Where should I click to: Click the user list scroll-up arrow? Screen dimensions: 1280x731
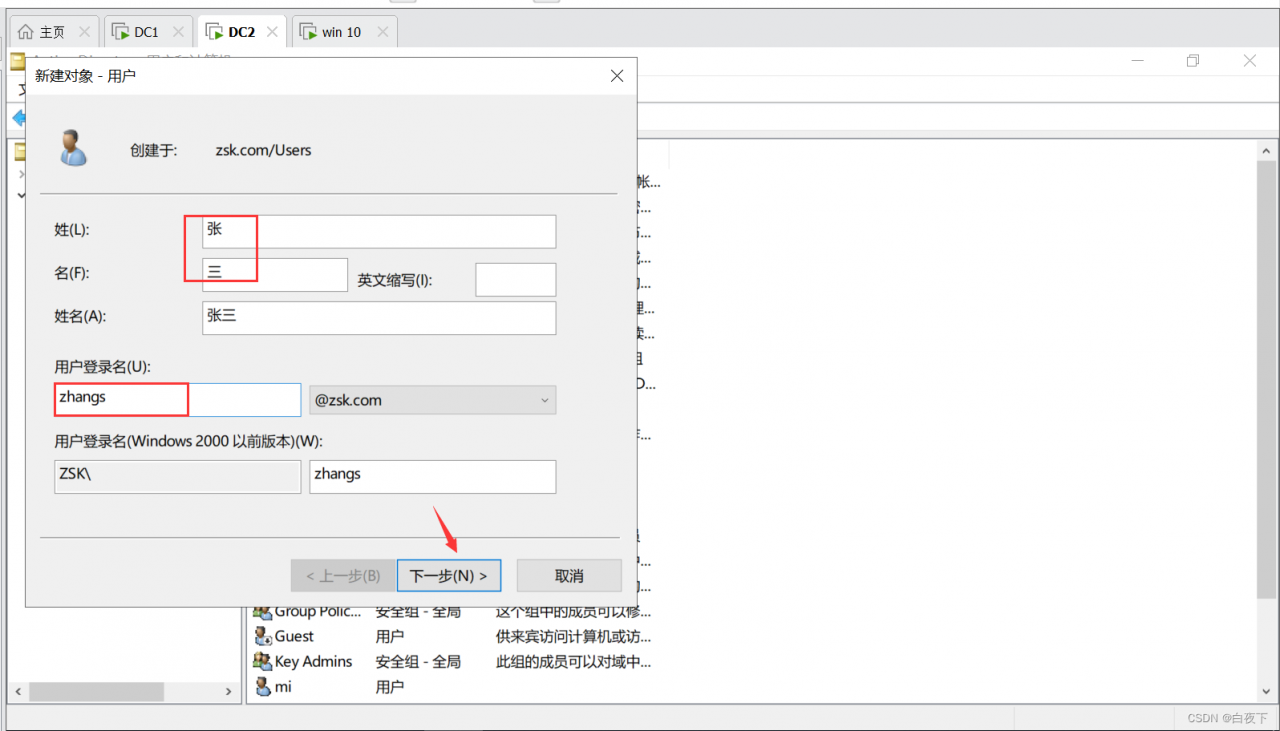[1267, 151]
